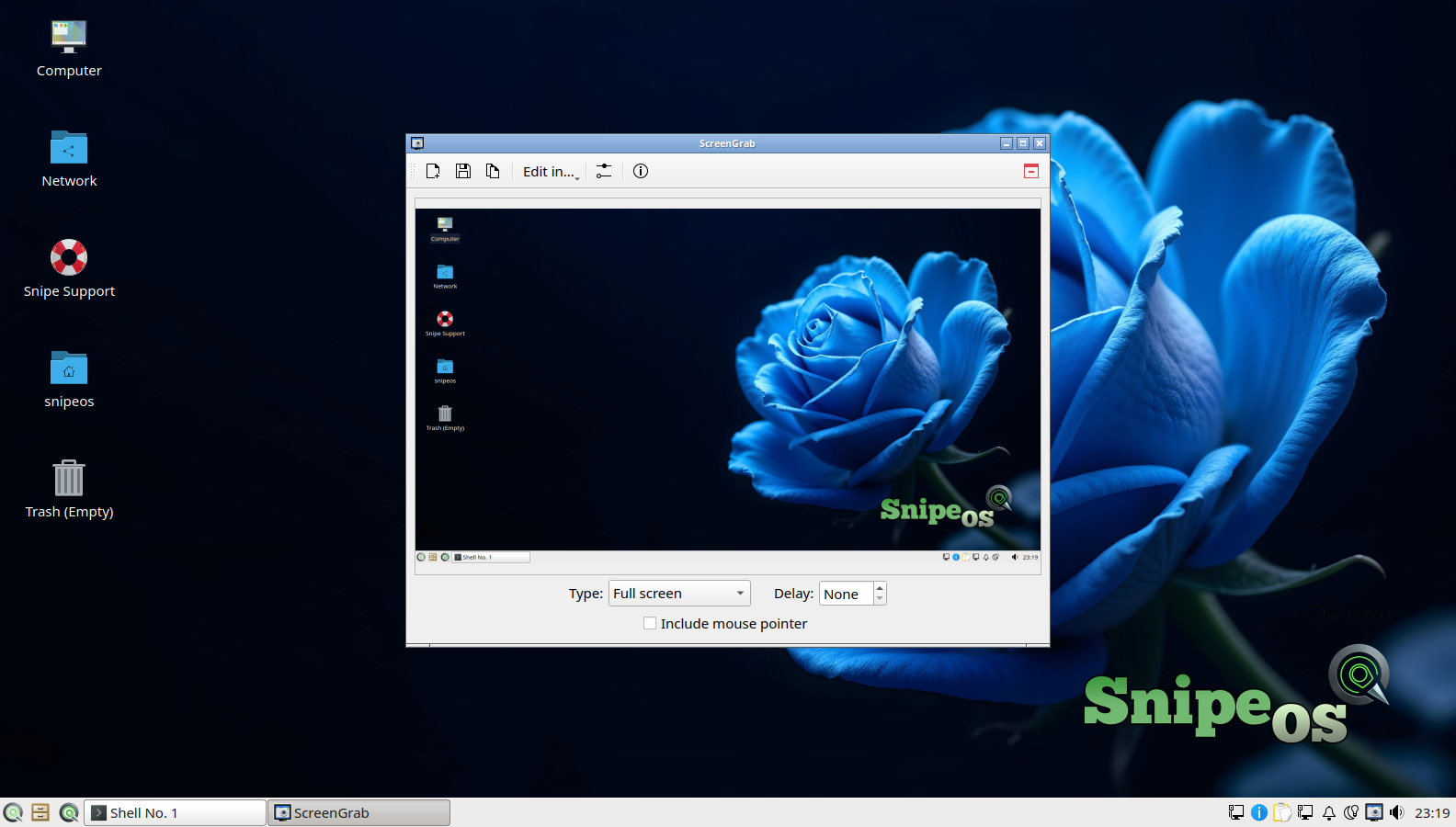
Task: Increase the Delay with the up arrow
Action: coord(880,588)
